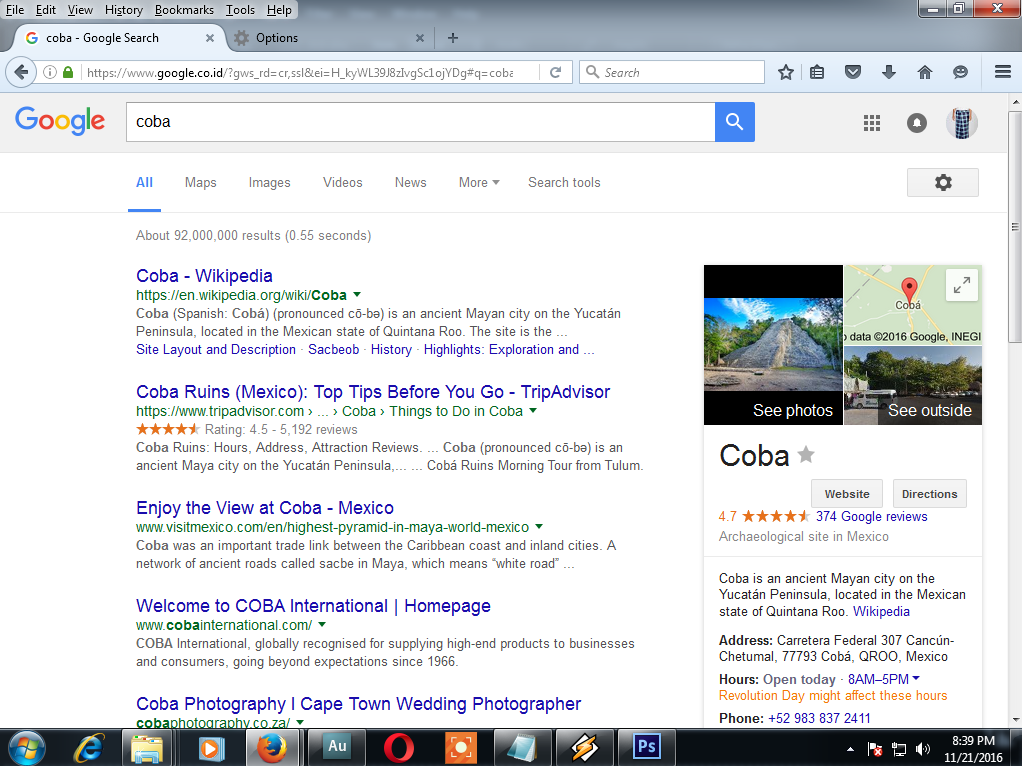Click the green secure padlock icon
This screenshot has width=1022, height=766.
coord(68,72)
